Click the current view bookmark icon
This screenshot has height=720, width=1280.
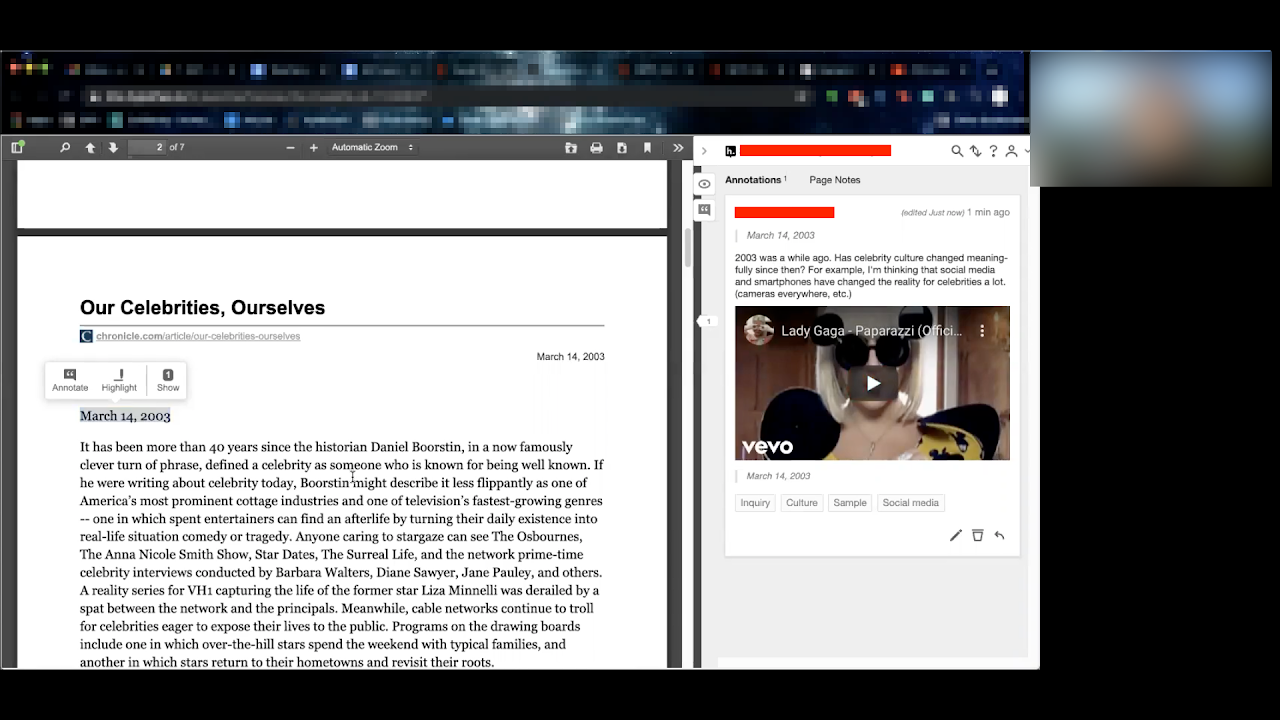[647, 147]
